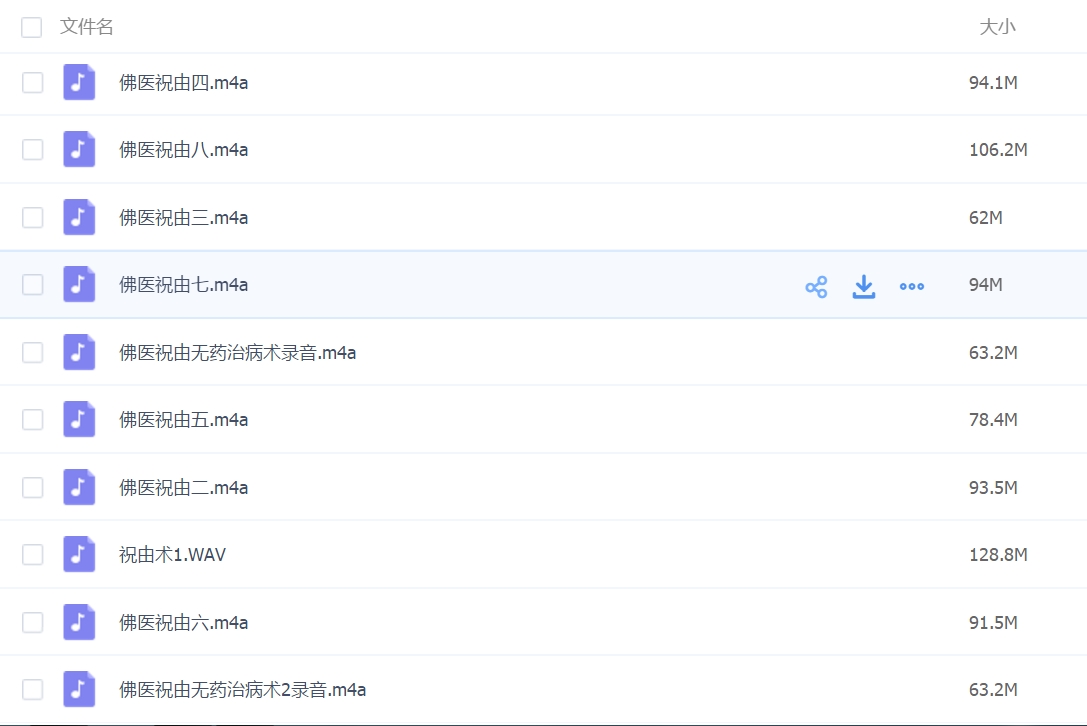Screen dimensions: 1087x726
Task: Open the file 佛医祝由无药治病术录音.m4a
Action: tap(237, 352)
